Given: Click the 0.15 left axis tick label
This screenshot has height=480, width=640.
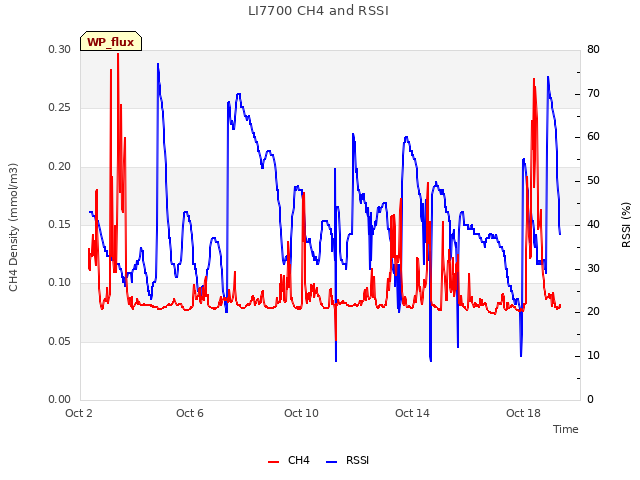Looking at the screenshot, I should pos(60,224).
